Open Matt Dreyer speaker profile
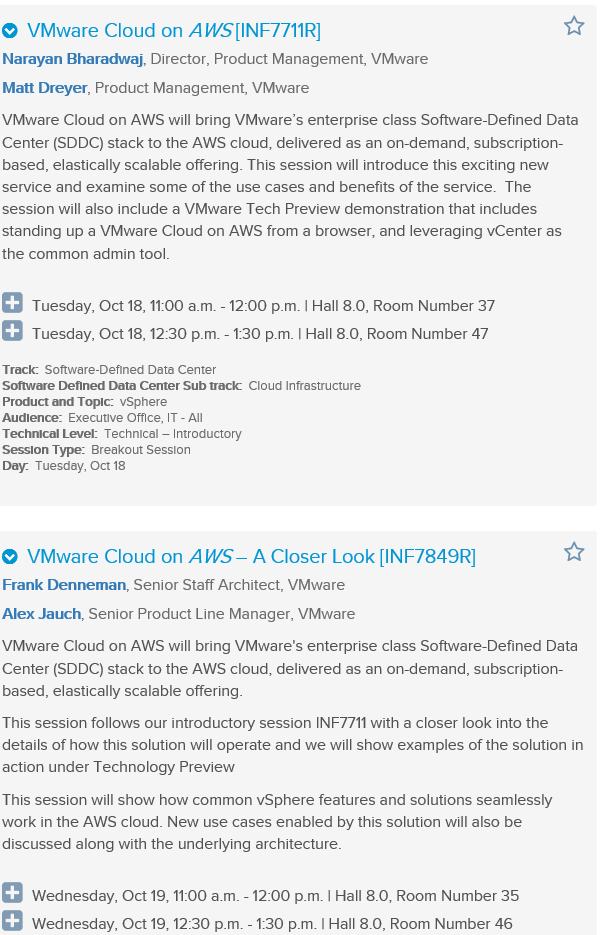 click(45, 88)
